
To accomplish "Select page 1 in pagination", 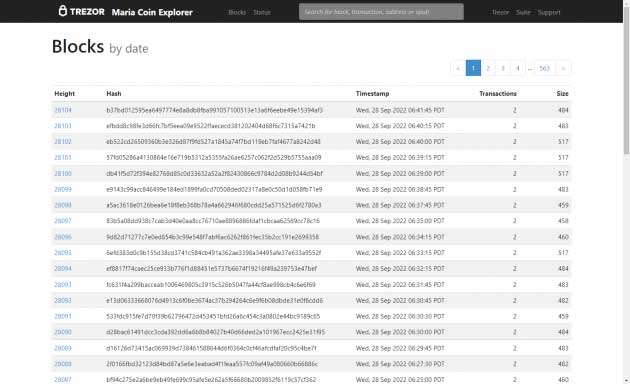I will (473, 68).
